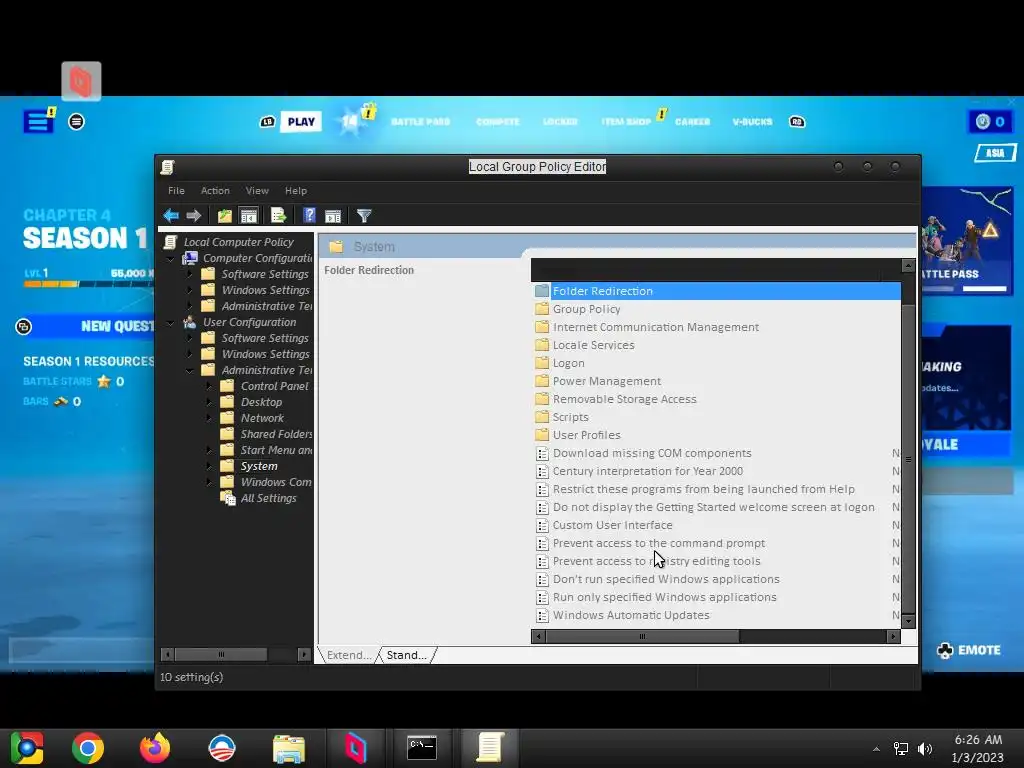The height and width of the screenshot is (768, 1024).
Task: Select Prevent access to the command prompt
Action: (x=659, y=543)
